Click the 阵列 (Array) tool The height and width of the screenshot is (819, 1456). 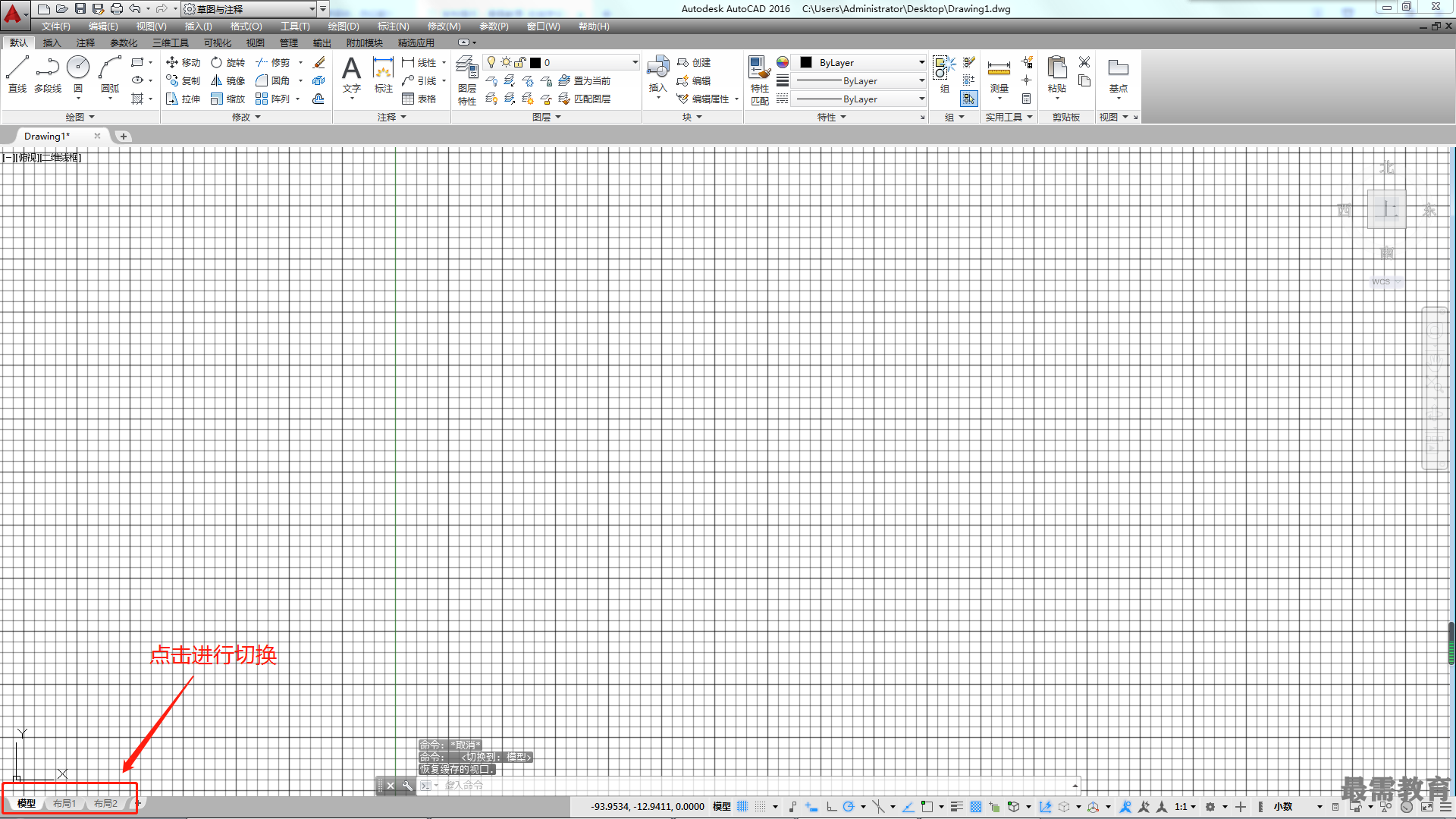[x=273, y=99]
